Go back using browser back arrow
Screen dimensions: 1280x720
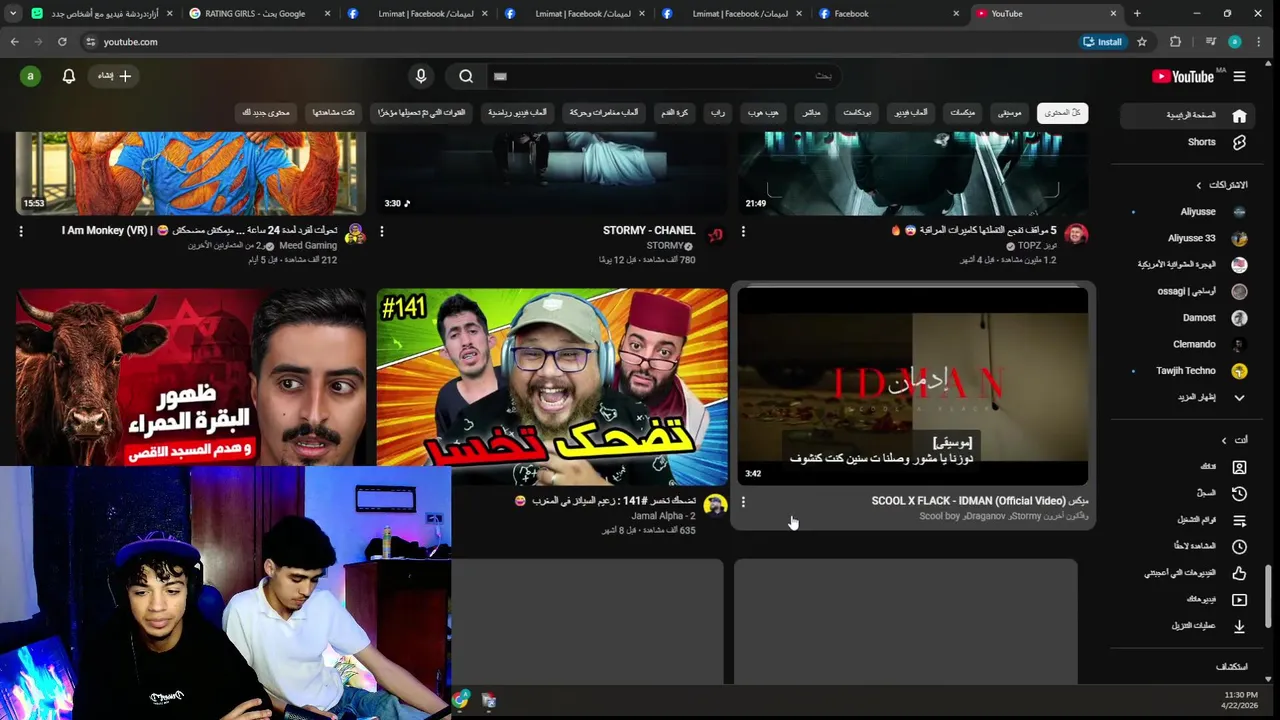click(14, 42)
